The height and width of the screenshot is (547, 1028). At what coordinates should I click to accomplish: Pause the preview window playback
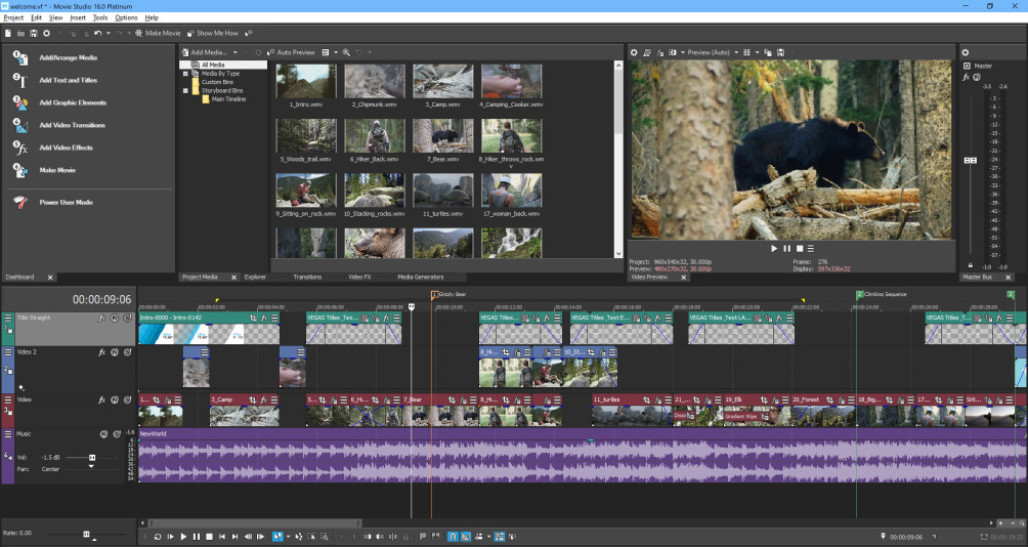tap(787, 249)
